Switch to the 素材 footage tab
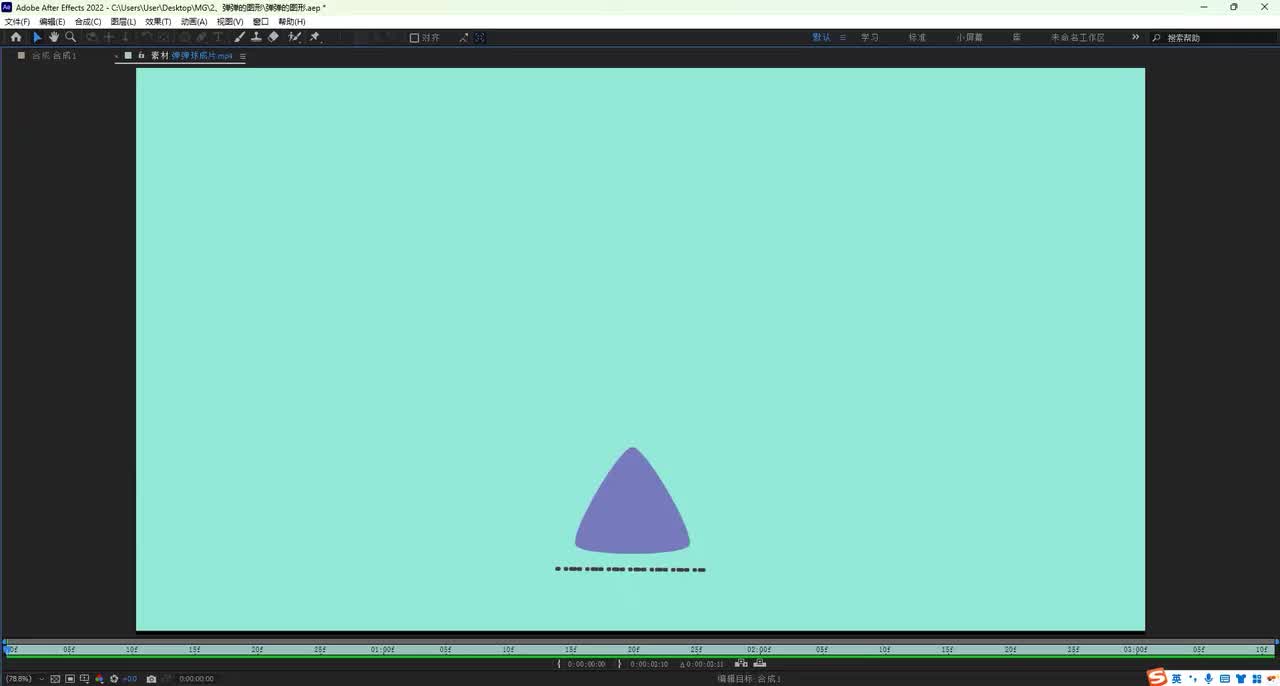1280x686 pixels. (191, 56)
